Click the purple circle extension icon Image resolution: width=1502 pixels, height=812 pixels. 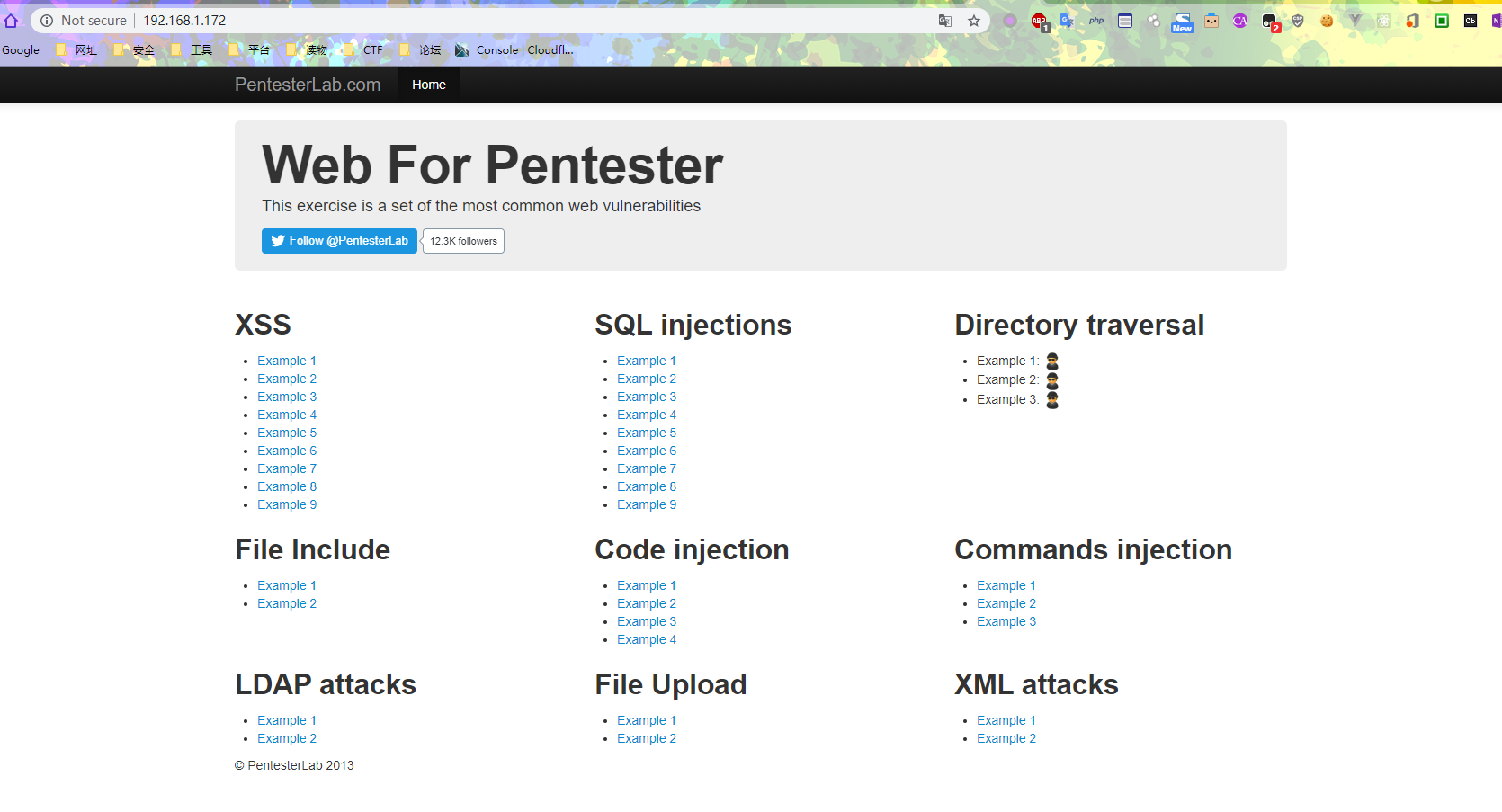pos(1010,21)
